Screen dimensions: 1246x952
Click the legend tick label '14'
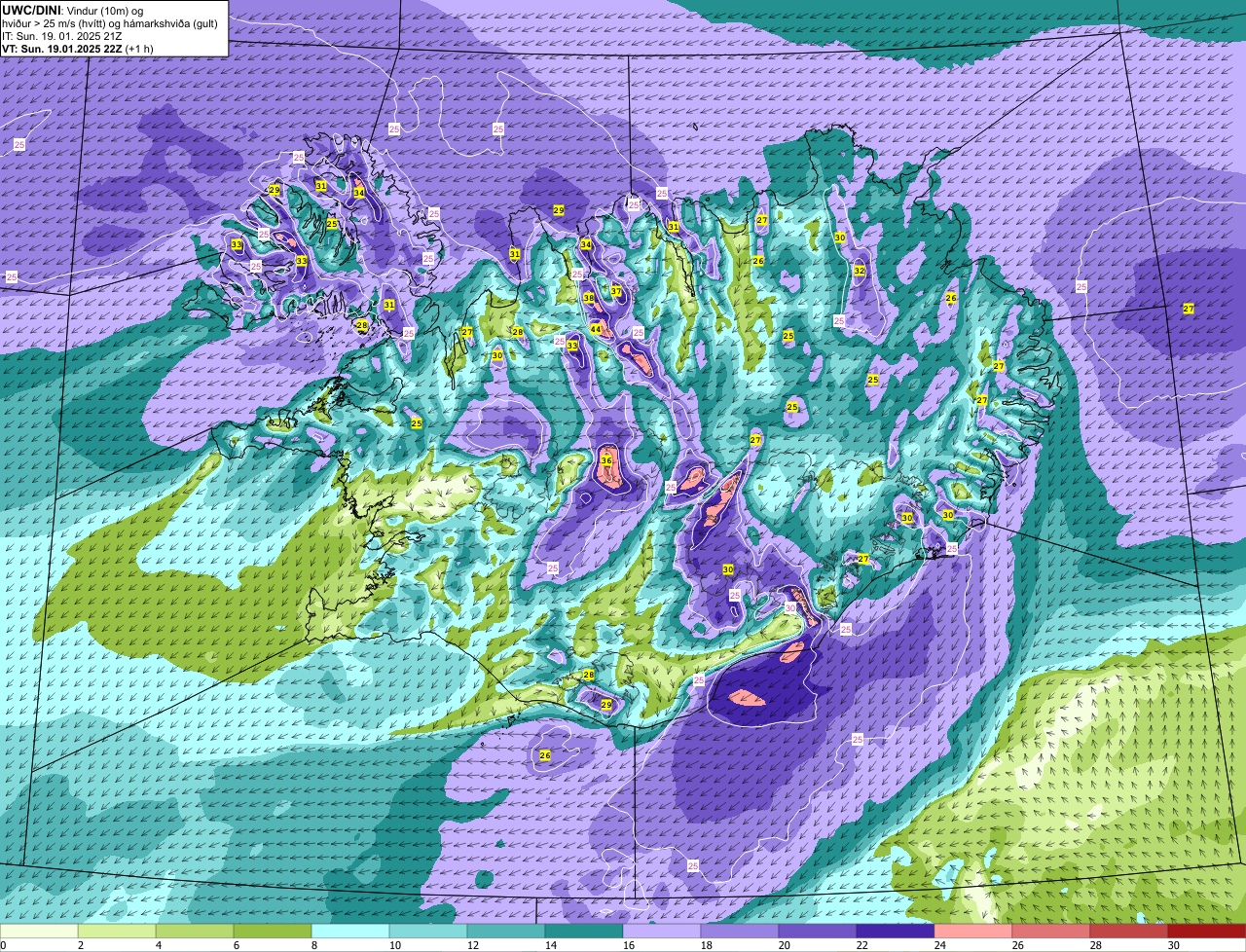pos(550,945)
